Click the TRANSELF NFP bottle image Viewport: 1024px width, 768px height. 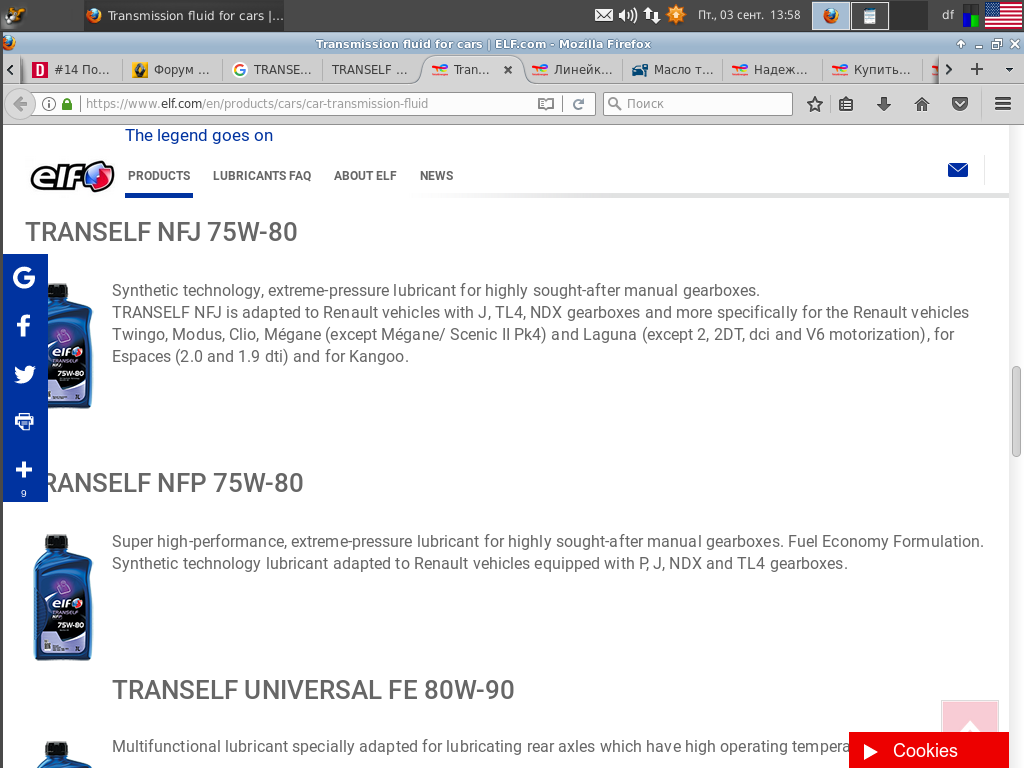[x=63, y=597]
